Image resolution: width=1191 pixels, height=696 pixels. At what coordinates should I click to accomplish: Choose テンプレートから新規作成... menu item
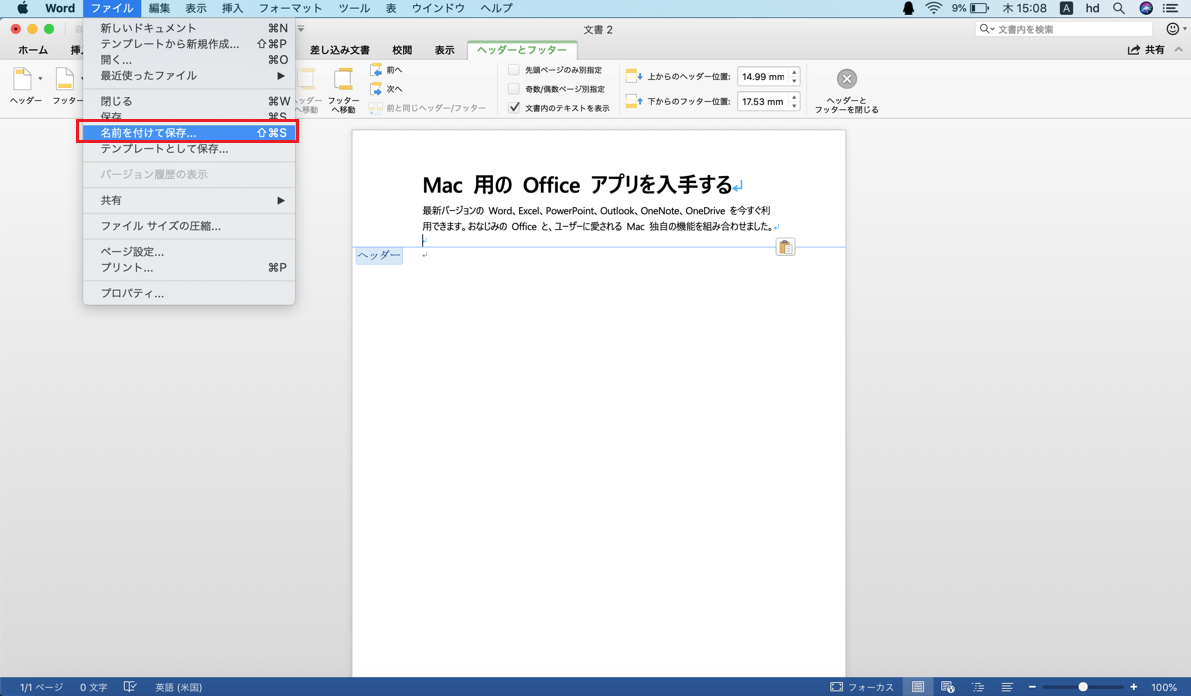click(189, 44)
